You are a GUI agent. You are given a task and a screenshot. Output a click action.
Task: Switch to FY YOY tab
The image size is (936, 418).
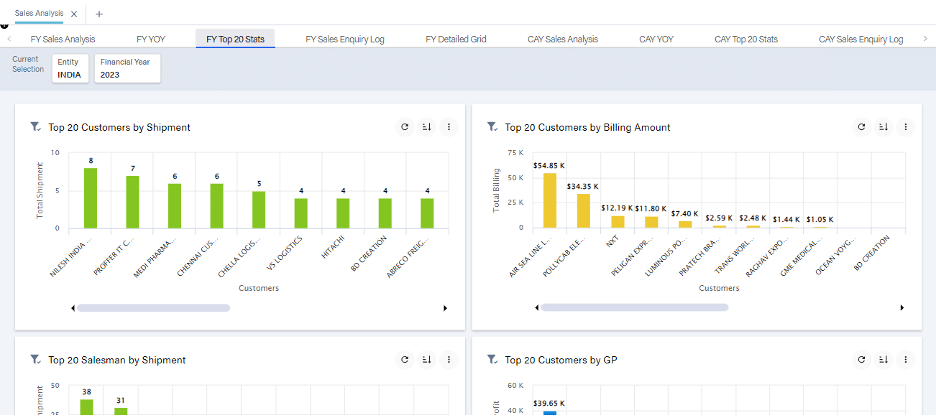point(150,39)
